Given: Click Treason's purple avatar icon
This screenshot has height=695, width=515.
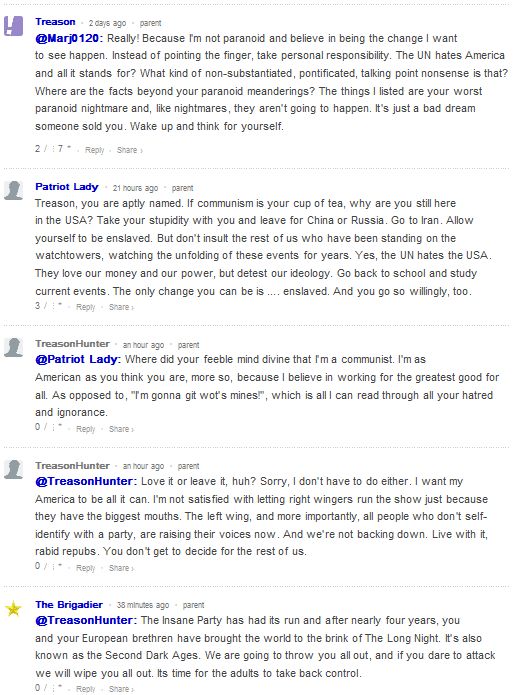Looking at the screenshot, I should click(x=13, y=26).
